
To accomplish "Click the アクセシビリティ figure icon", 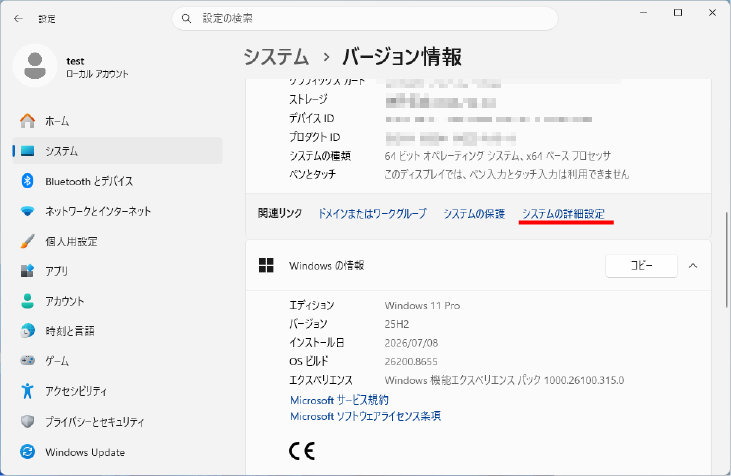I will pyautogui.click(x=28, y=391).
